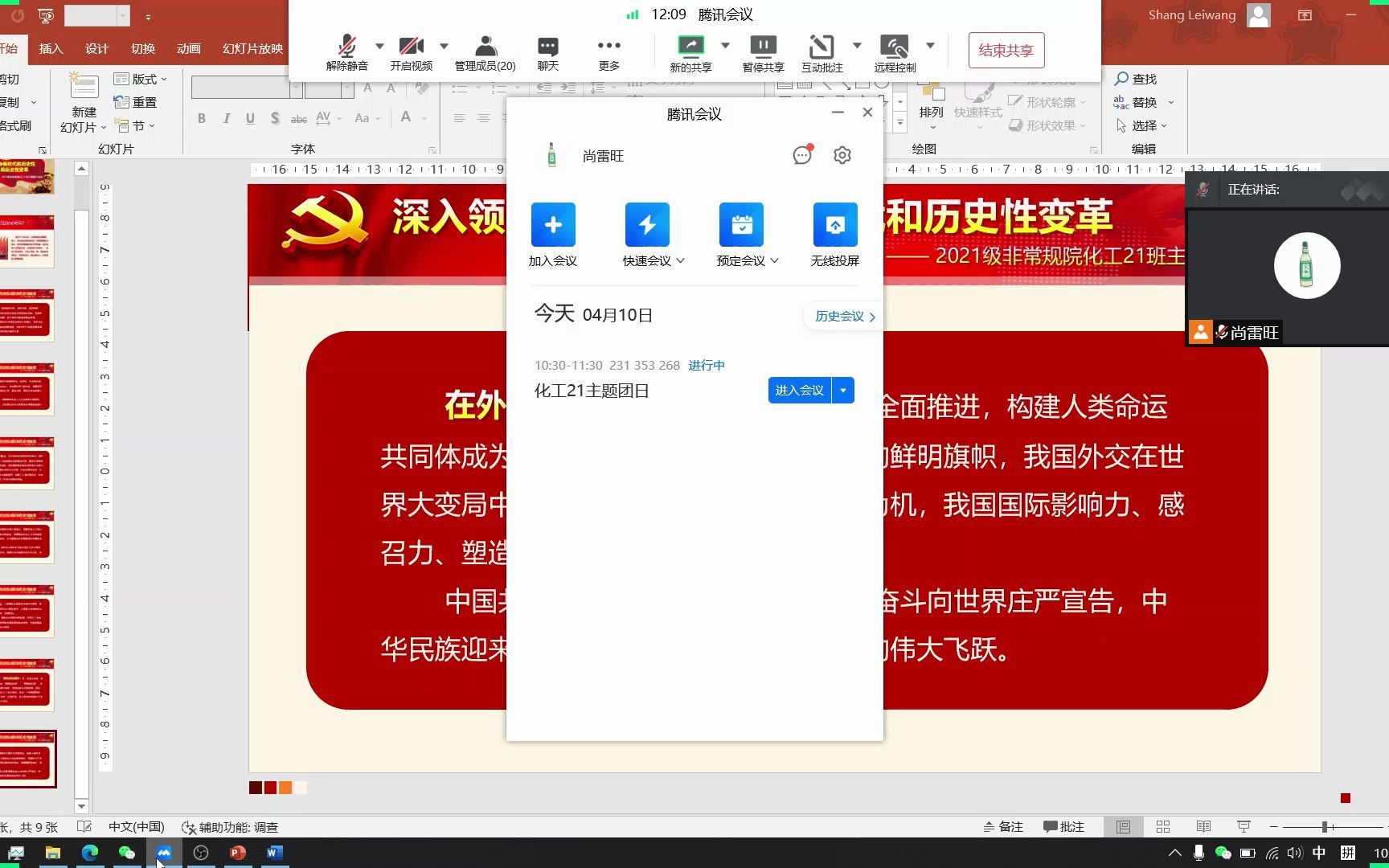Toggle strikethrough formatting

point(299,118)
